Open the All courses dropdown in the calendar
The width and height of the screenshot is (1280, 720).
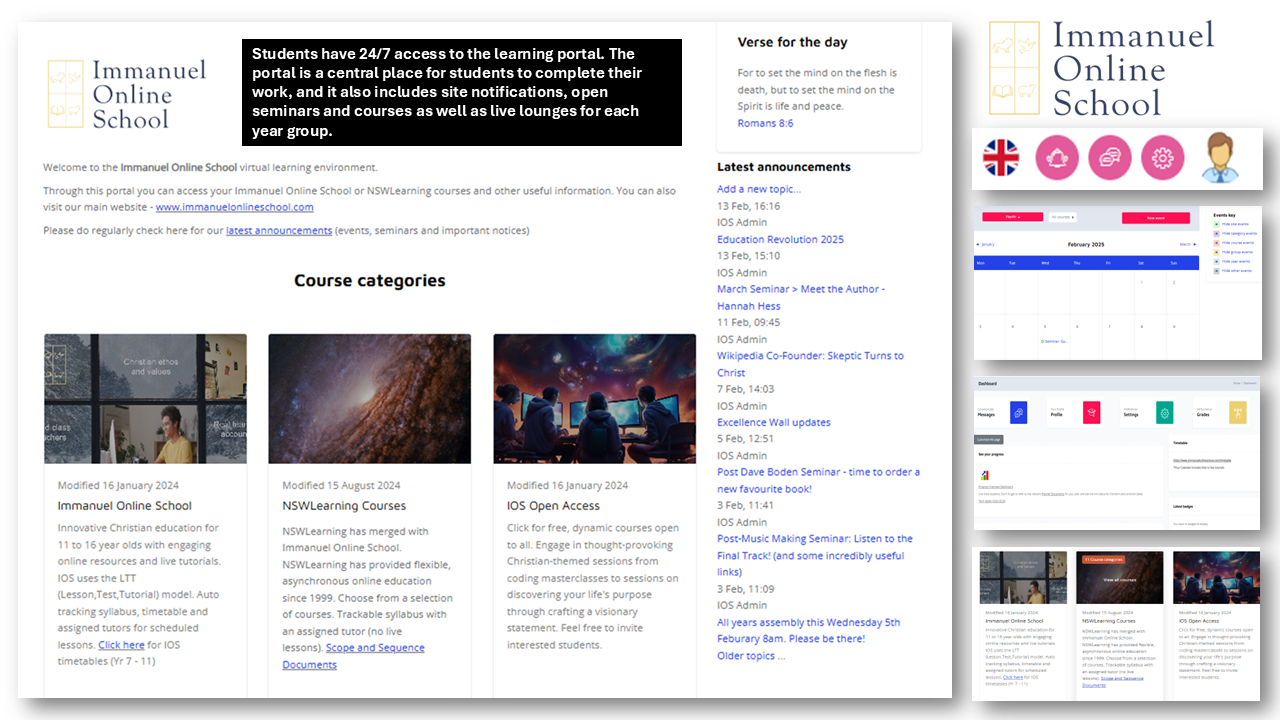point(1063,217)
